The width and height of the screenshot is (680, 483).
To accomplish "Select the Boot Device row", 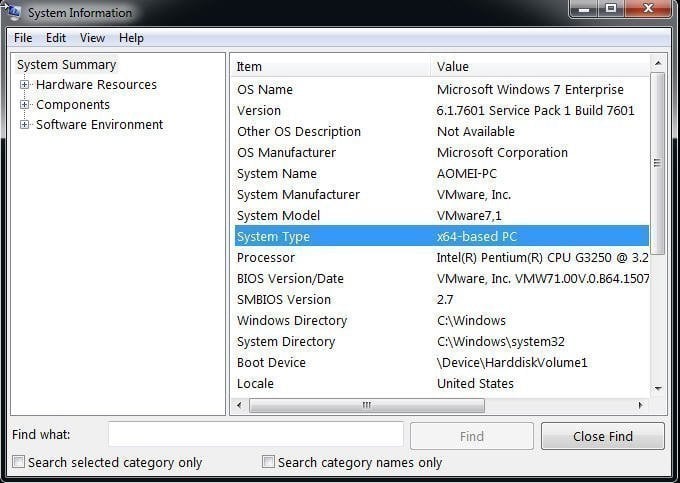I will tap(441, 362).
